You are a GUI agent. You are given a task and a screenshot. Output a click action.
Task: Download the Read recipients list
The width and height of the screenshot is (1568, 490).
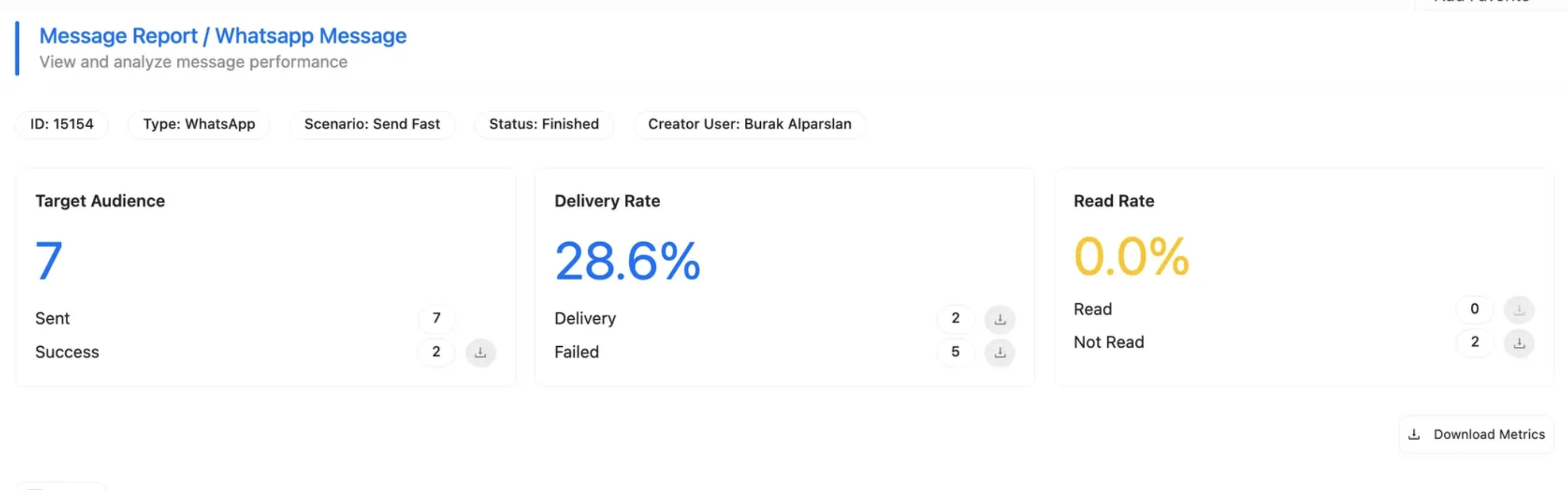(x=1519, y=310)
